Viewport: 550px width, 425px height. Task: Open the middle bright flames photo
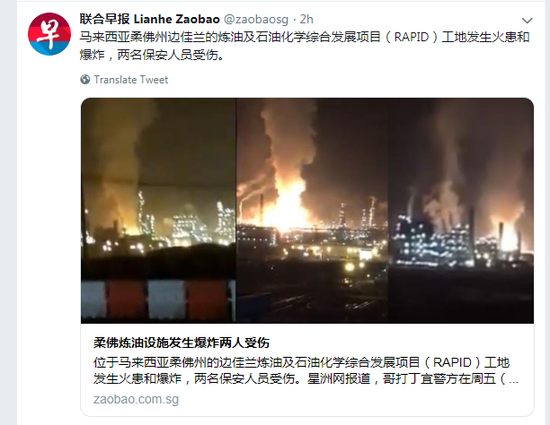[312, 210]
